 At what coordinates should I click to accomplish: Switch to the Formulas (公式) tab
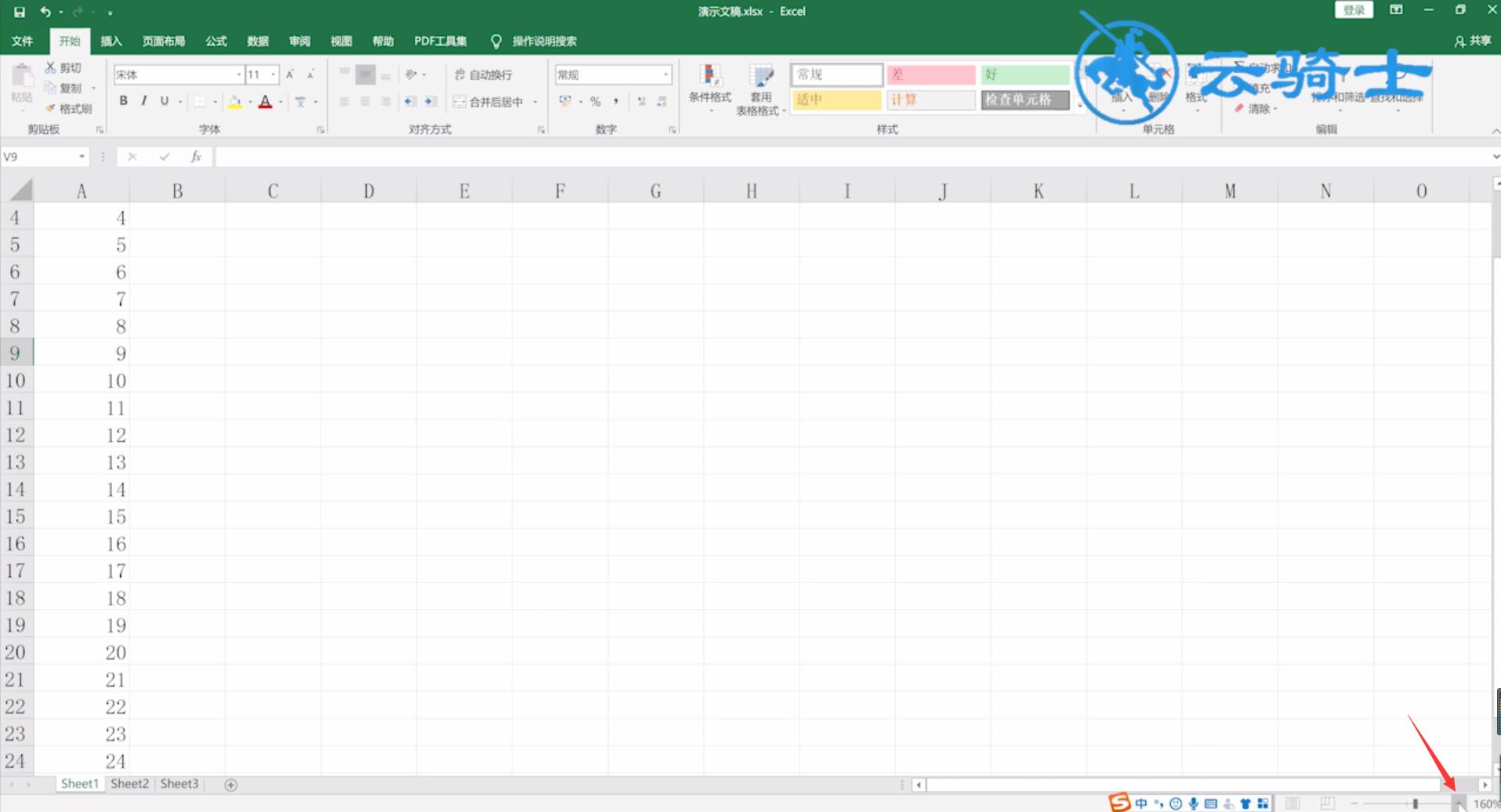216,41
